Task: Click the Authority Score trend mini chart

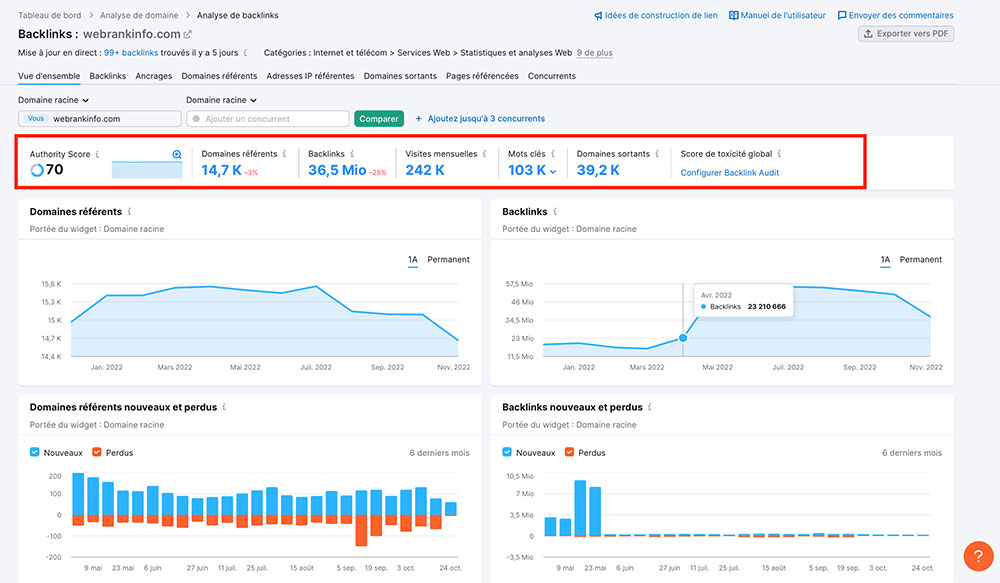Action: pos(147,170)
